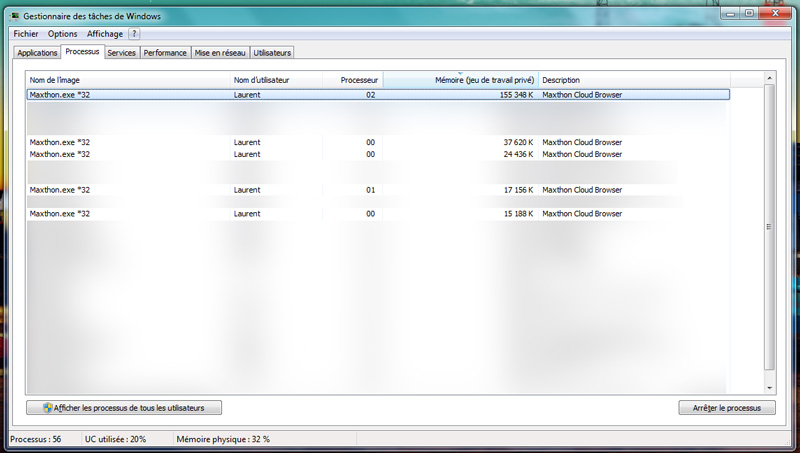Select the Processus tab
800x453 pixels.
click(x=82, y=52)
